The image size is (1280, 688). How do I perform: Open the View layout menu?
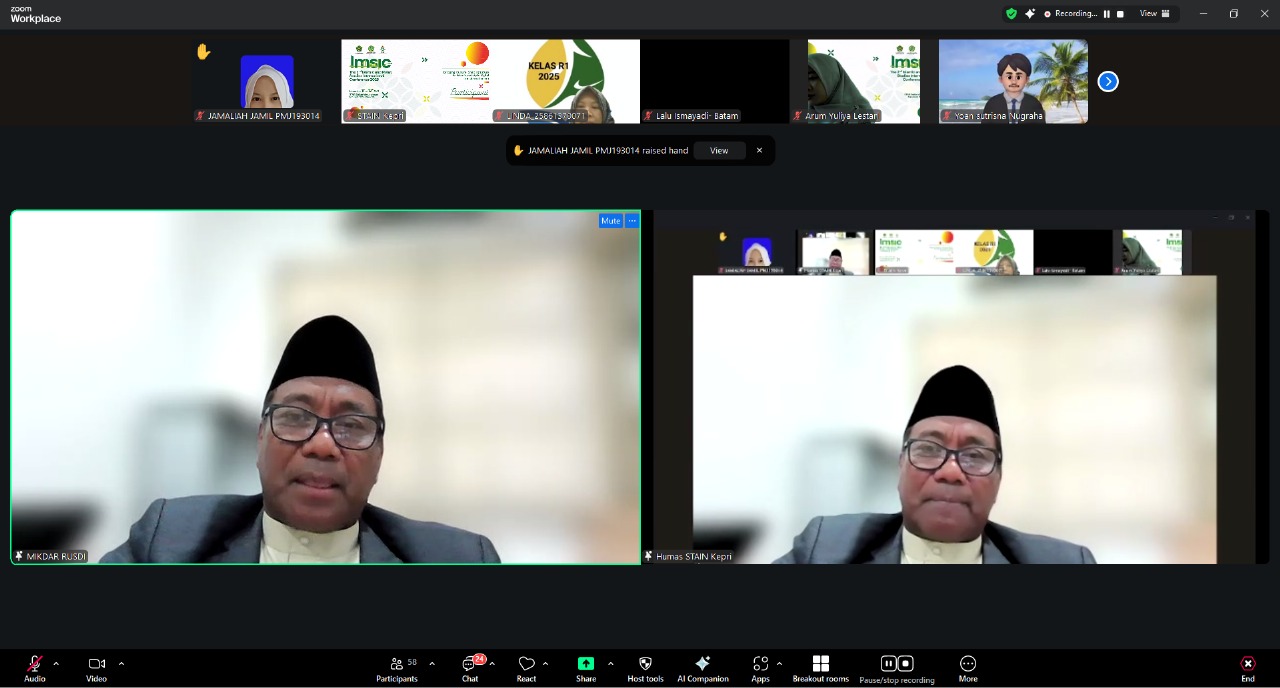coord(1154,14)
